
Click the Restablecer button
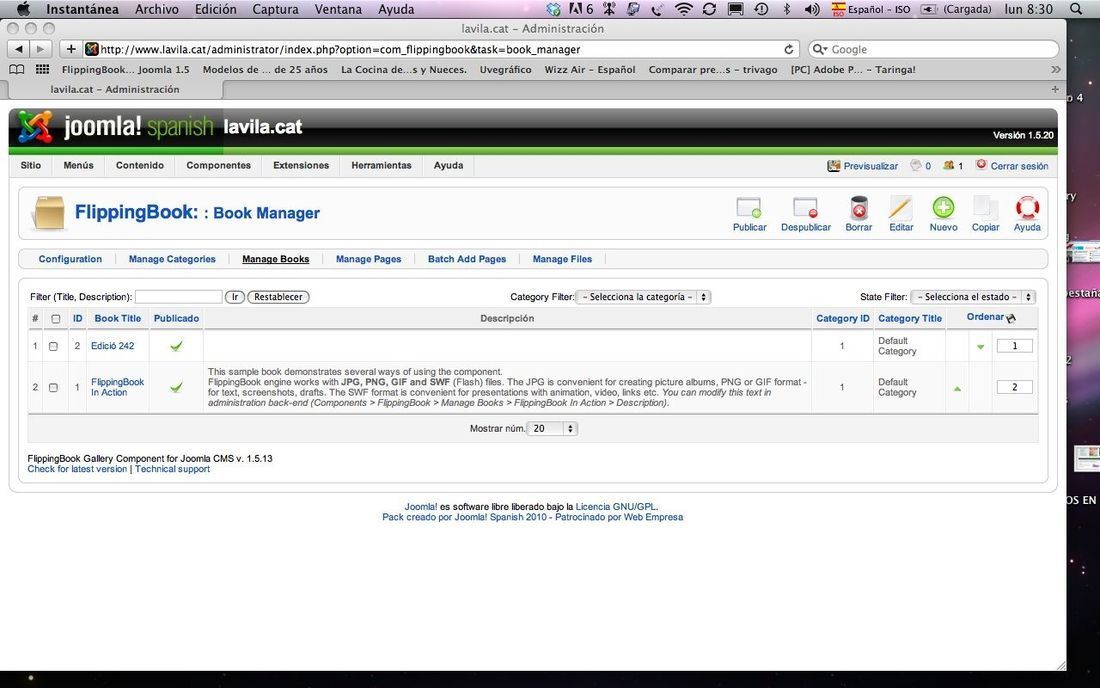pyautogui.click(x=278, y=297)
